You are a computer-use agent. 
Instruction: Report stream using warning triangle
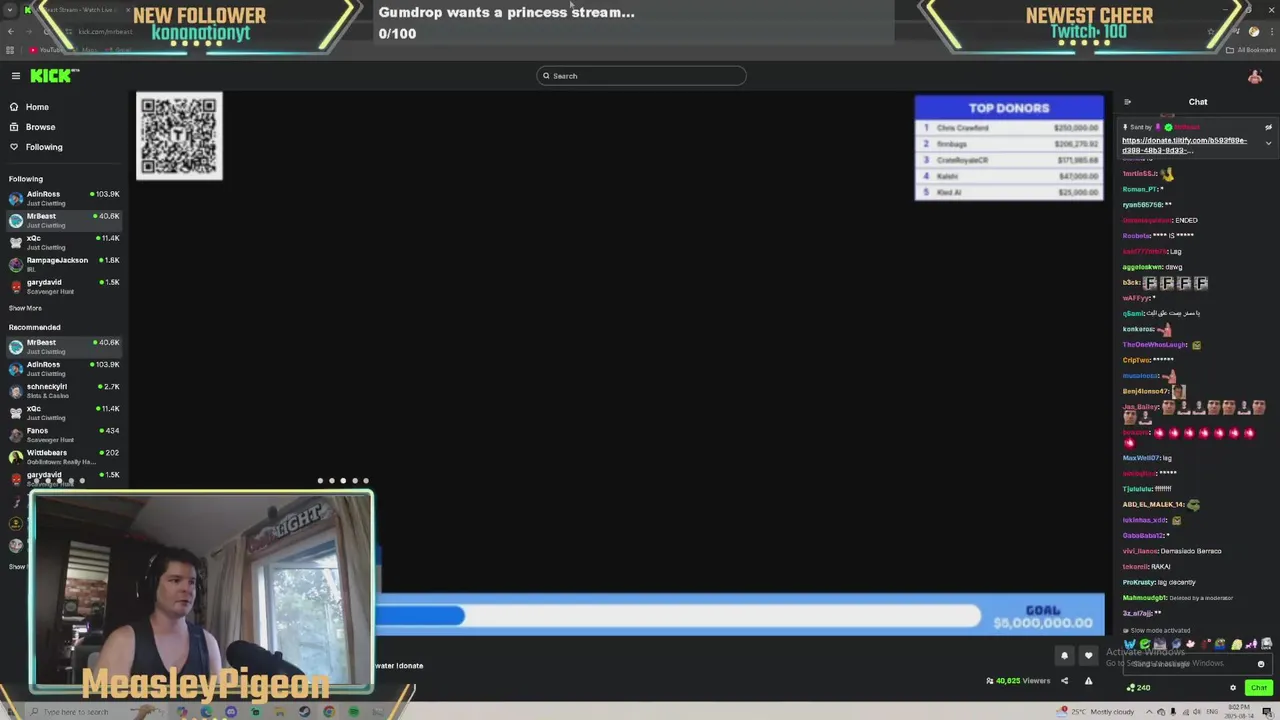coord(1088,681)
